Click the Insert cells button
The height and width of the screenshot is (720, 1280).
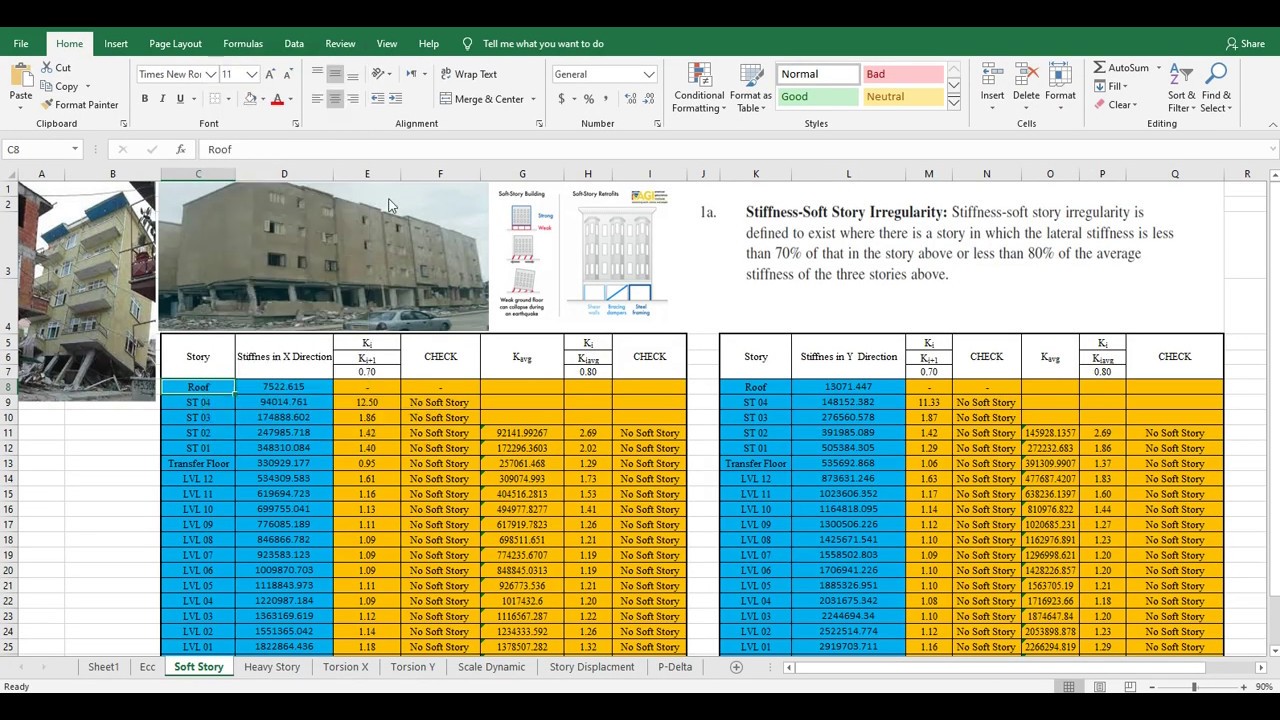[x=992, y=89]
